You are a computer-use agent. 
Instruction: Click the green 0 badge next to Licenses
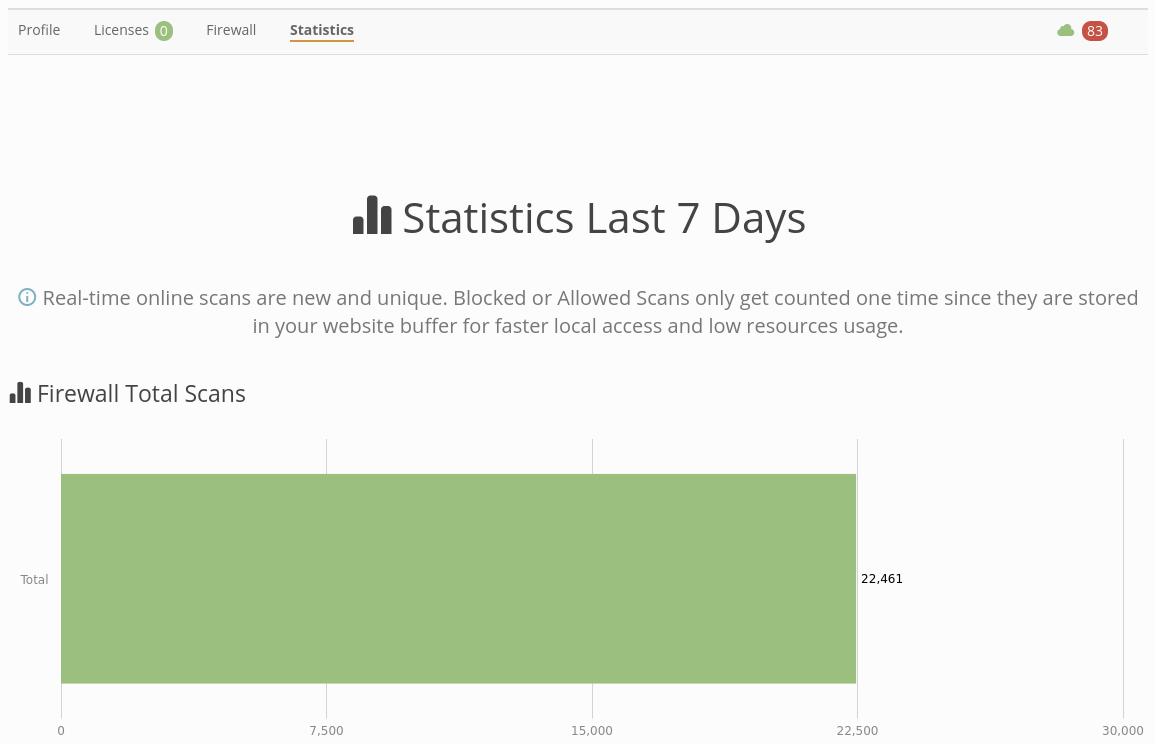click(163, 30)
